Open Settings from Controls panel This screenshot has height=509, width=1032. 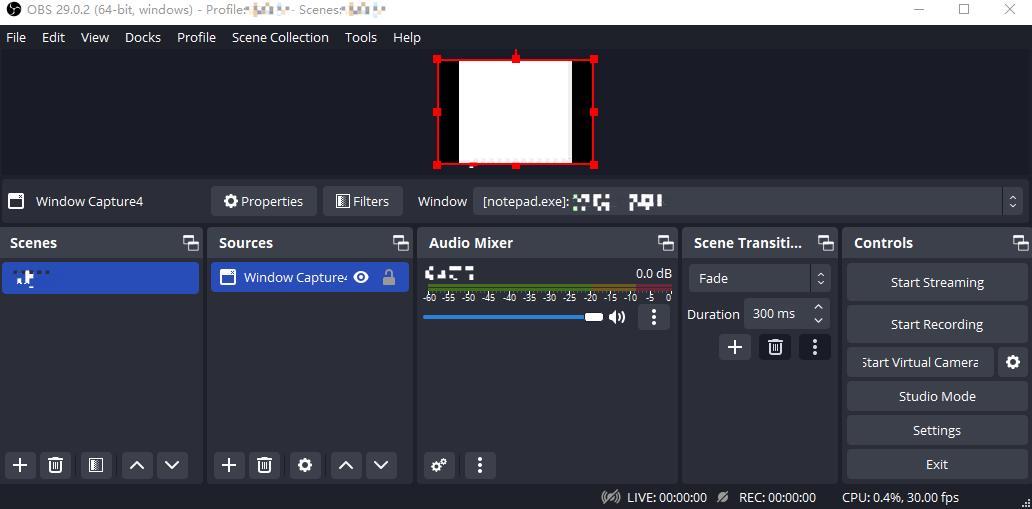[x=937, y=431]
